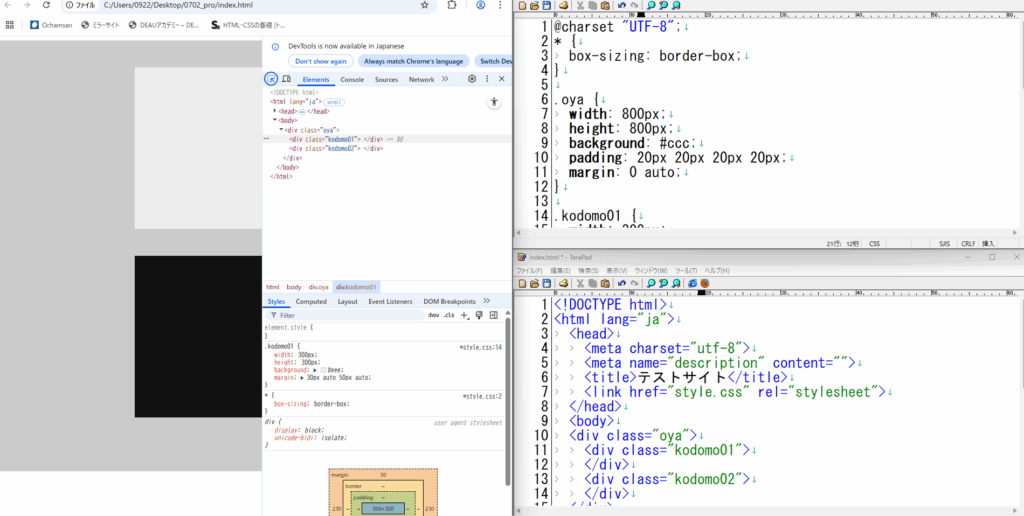1024x516 pixels.
Task: Open DevTools settings gear
Action: [x=472, y=79]
